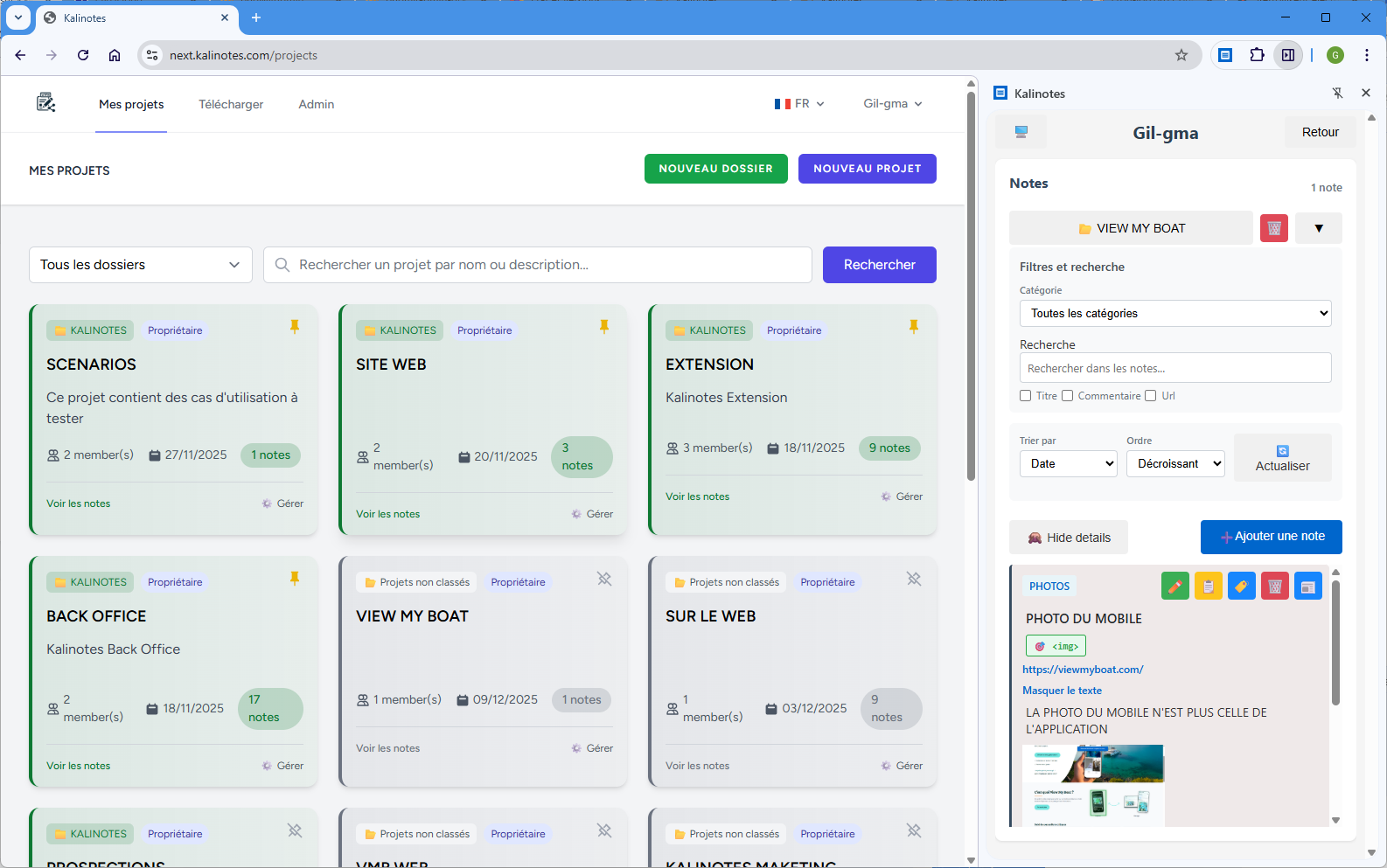Viewport: 1387px width, 868px height.
Task: Open the Kalinotes extension icon in Chrome toolbar
Action: coord(1225,55)
